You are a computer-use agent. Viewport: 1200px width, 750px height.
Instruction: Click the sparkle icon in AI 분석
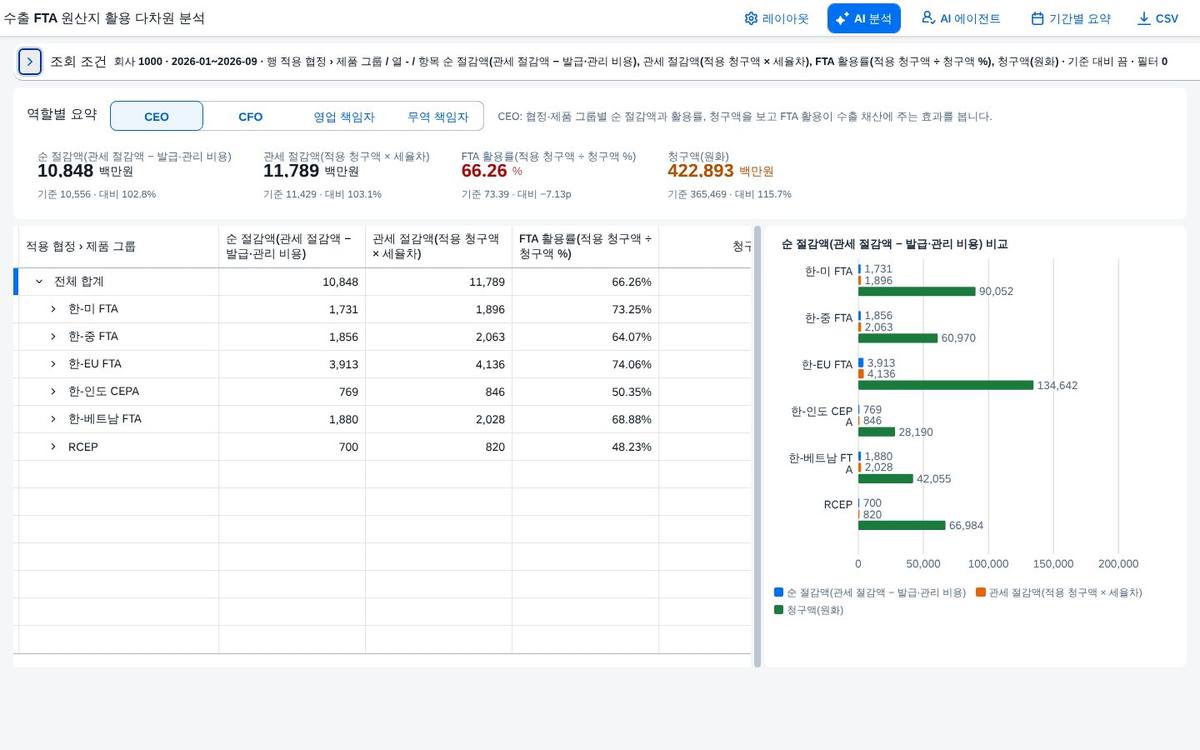[842, 18]
